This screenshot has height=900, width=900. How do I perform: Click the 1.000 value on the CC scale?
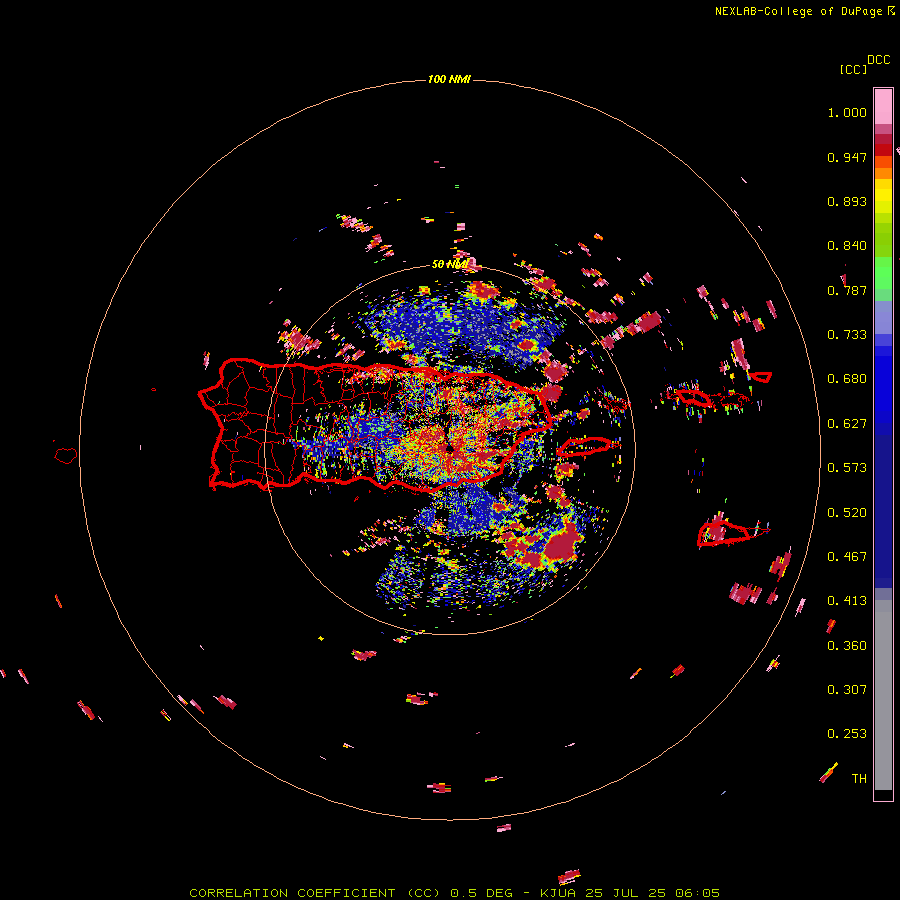847,112
